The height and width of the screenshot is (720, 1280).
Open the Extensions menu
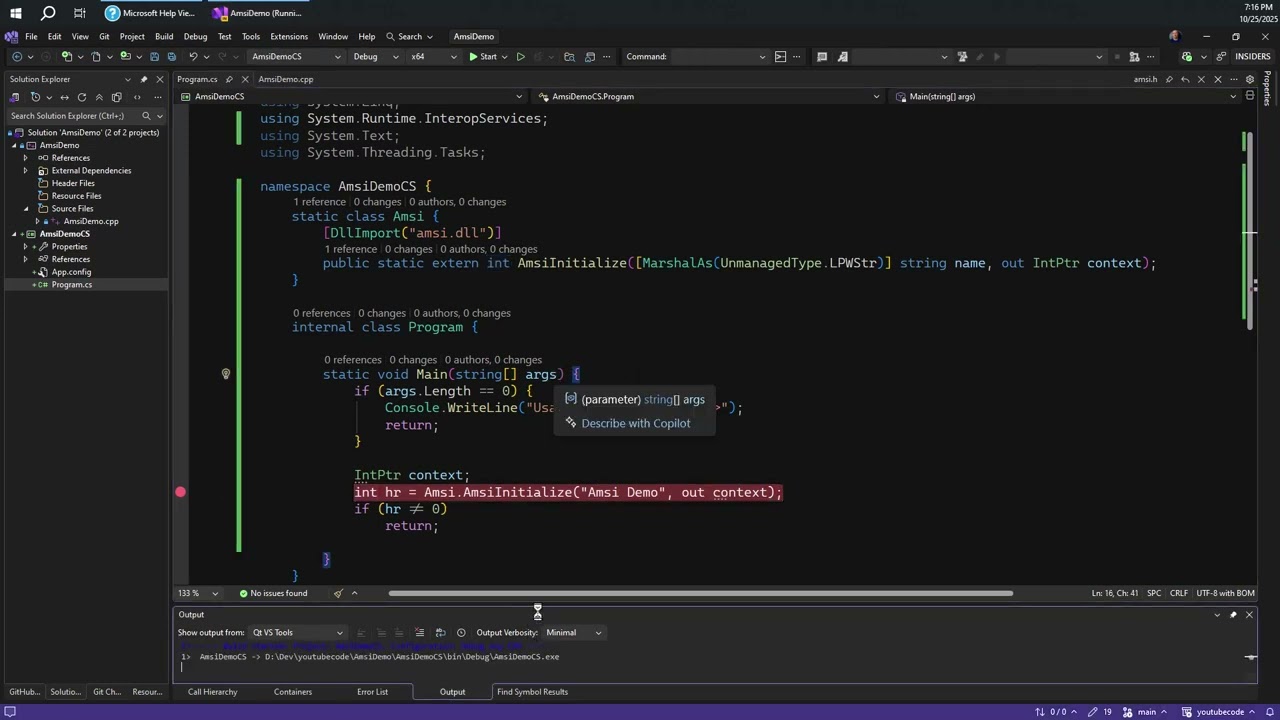(289, 36)
